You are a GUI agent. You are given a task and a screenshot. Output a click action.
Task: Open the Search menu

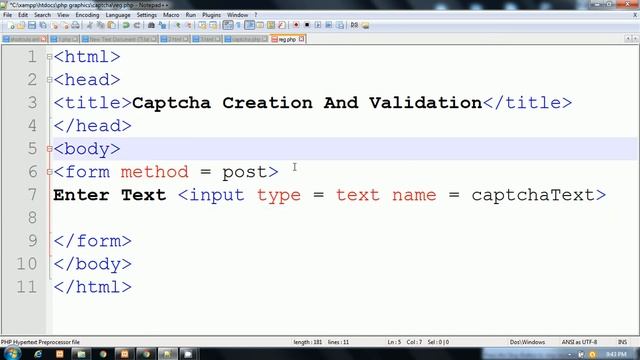click(x=42, y=15)
